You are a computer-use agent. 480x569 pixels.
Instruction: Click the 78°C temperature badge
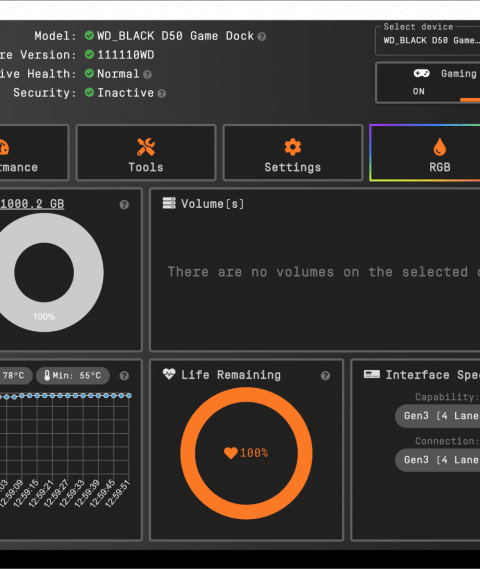(x=15, y=376)
